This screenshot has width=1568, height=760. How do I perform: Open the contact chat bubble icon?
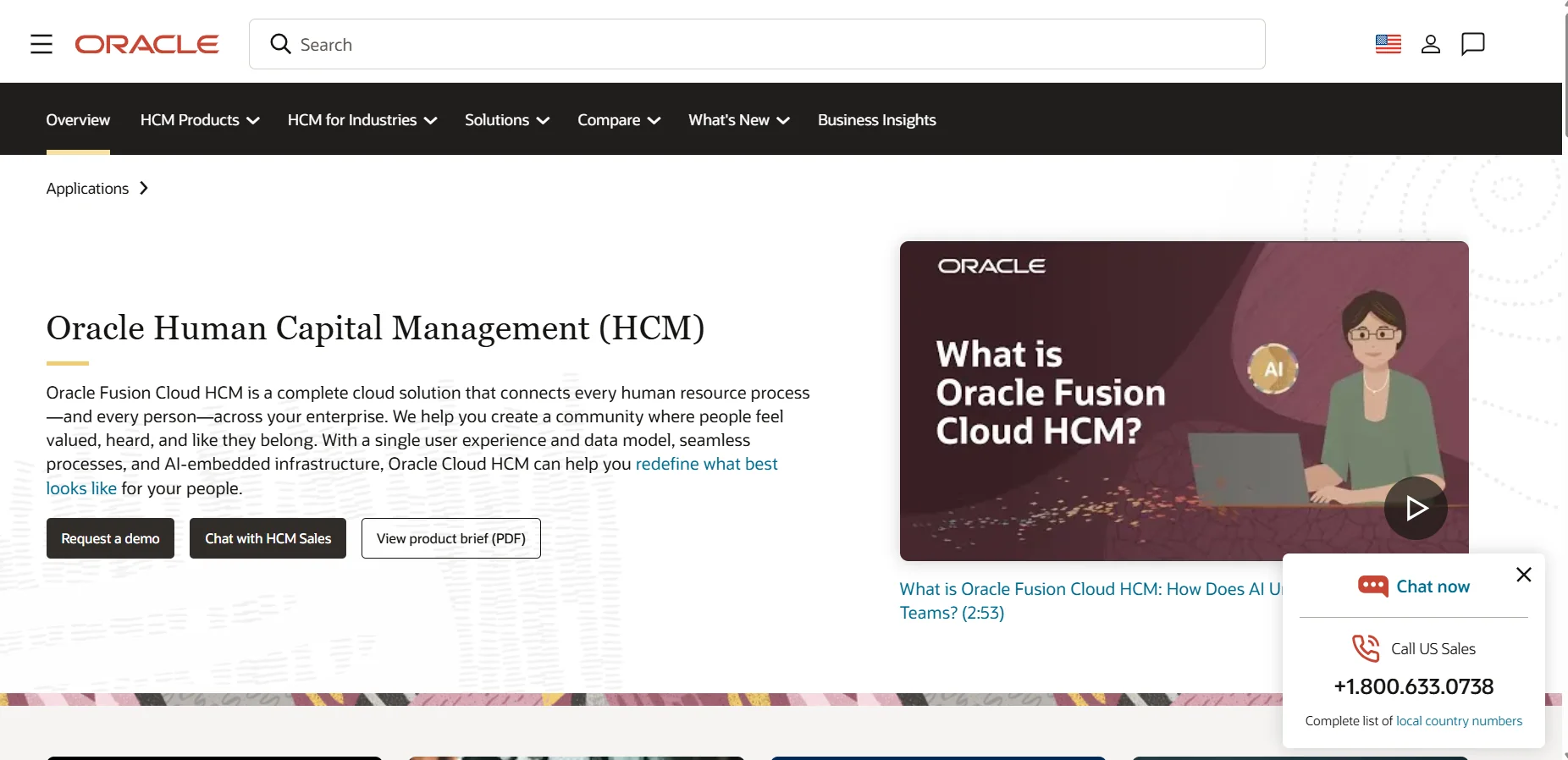point(1473,44)
